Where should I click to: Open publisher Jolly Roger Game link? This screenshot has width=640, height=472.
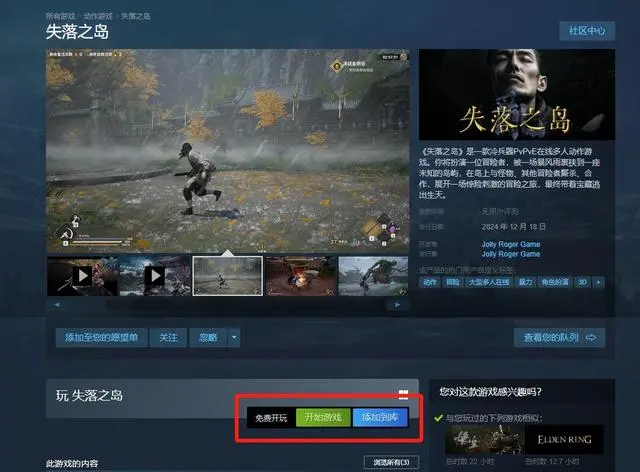click(x=511, y=254)
